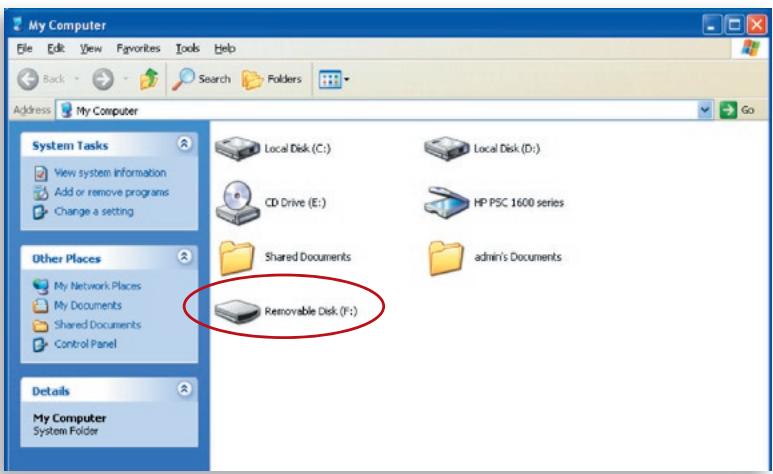
Task: Click the Local Disk (C:) label
Action: (x=298, y=148)
